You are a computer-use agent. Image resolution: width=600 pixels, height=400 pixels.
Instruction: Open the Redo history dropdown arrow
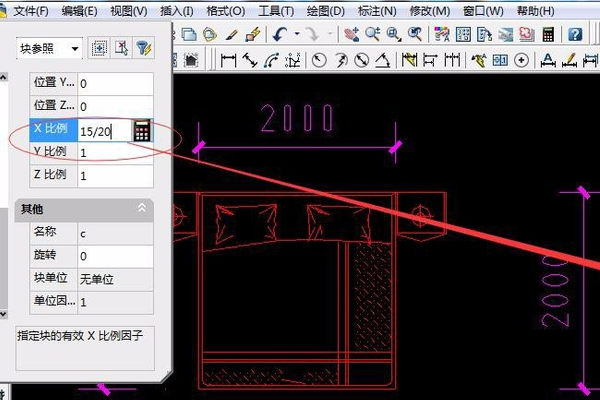tap(330, 34)
